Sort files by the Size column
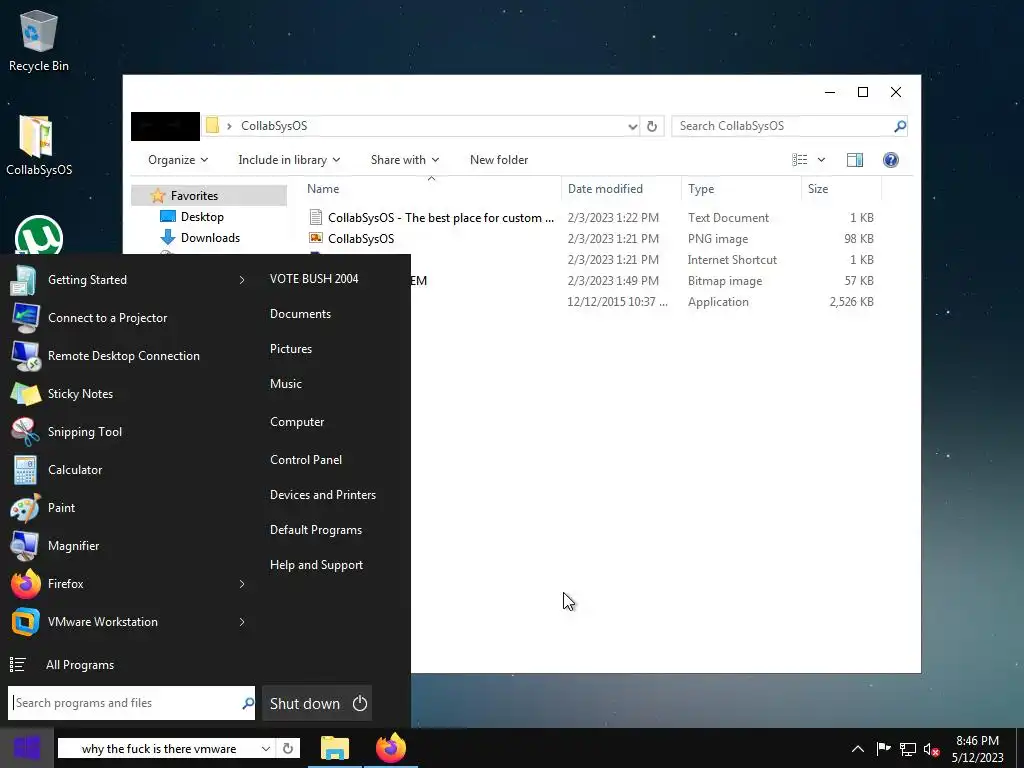This screenshot has height=768, width=1024. (841, 189)
